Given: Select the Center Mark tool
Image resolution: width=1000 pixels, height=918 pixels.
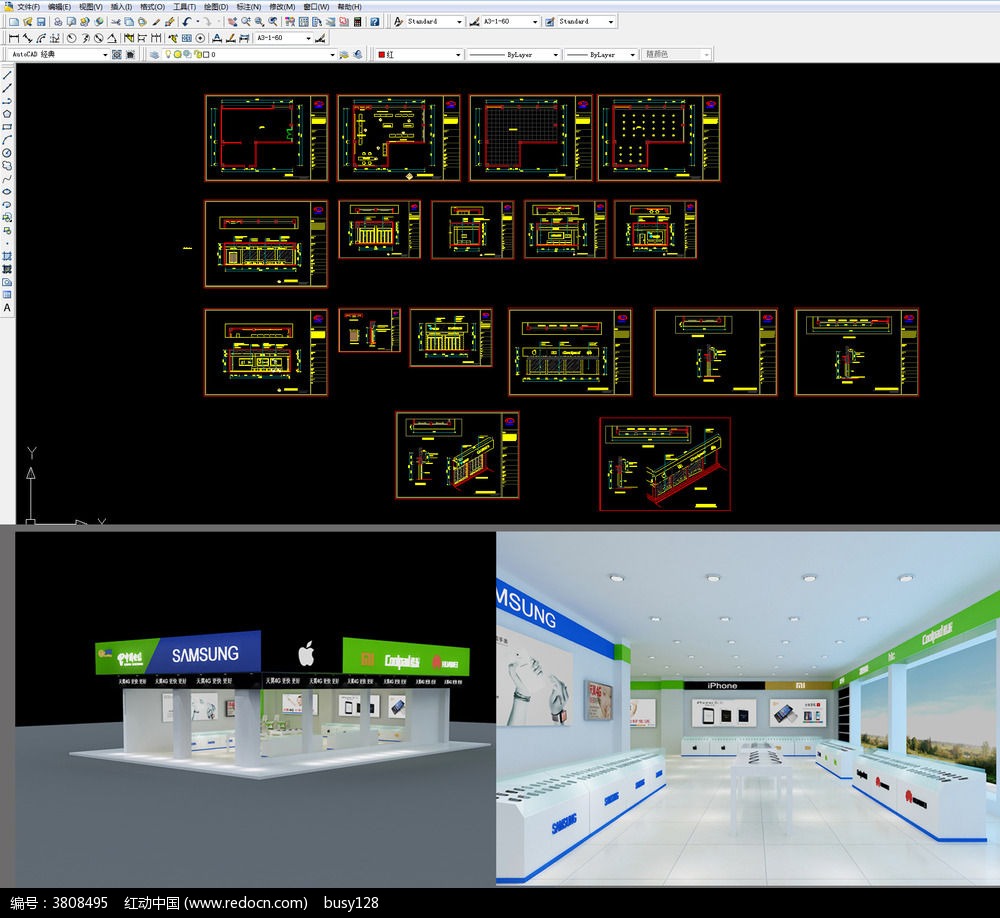Looking at the screenshot, I should pos(200,38).
